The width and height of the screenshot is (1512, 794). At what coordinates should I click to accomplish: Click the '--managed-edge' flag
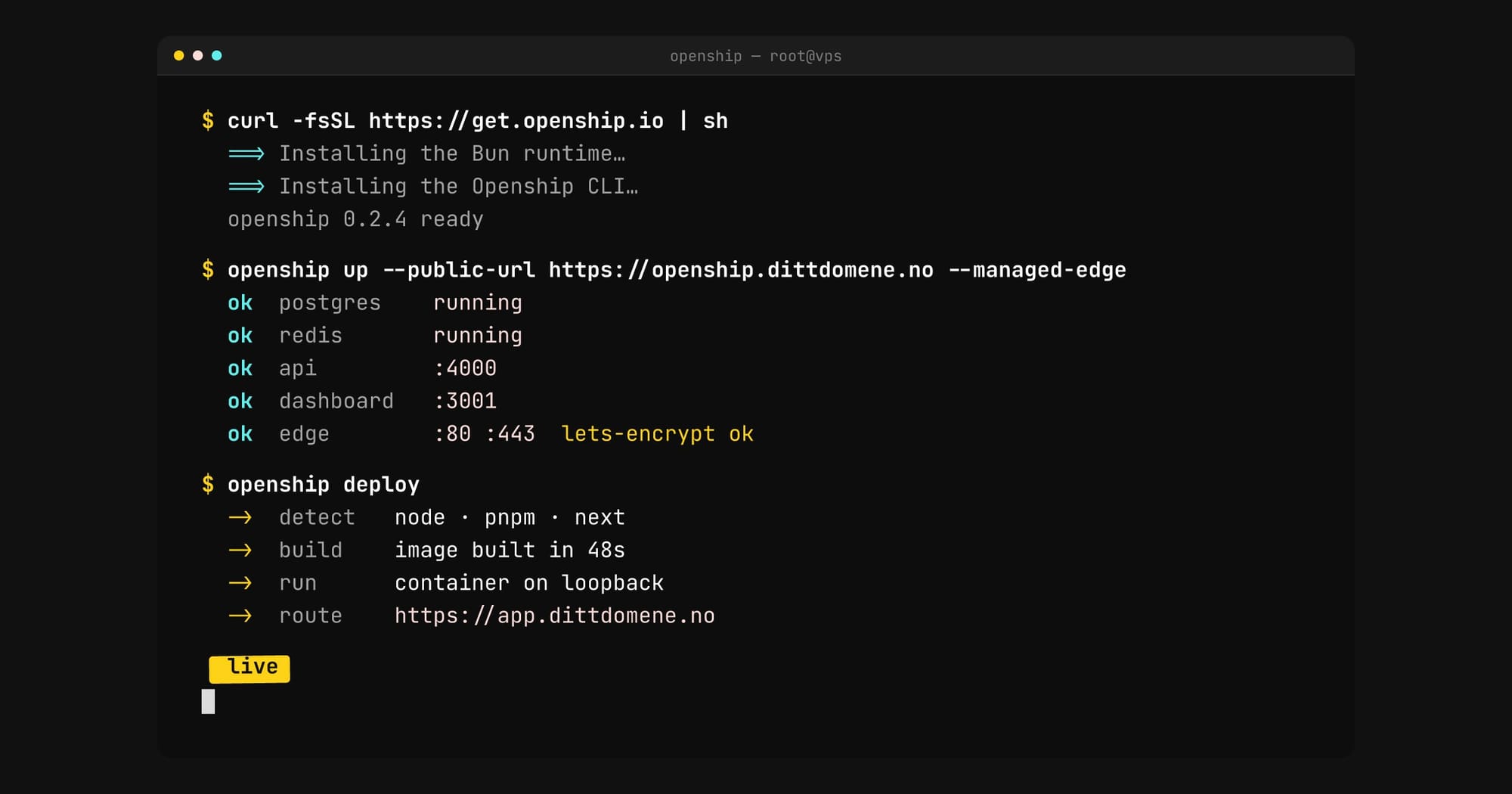point(1037,270)
